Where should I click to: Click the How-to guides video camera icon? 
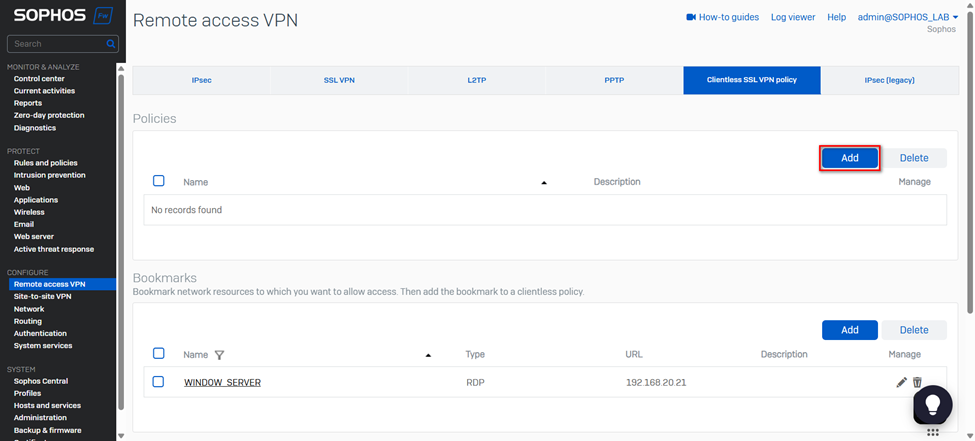pos(690,17)
